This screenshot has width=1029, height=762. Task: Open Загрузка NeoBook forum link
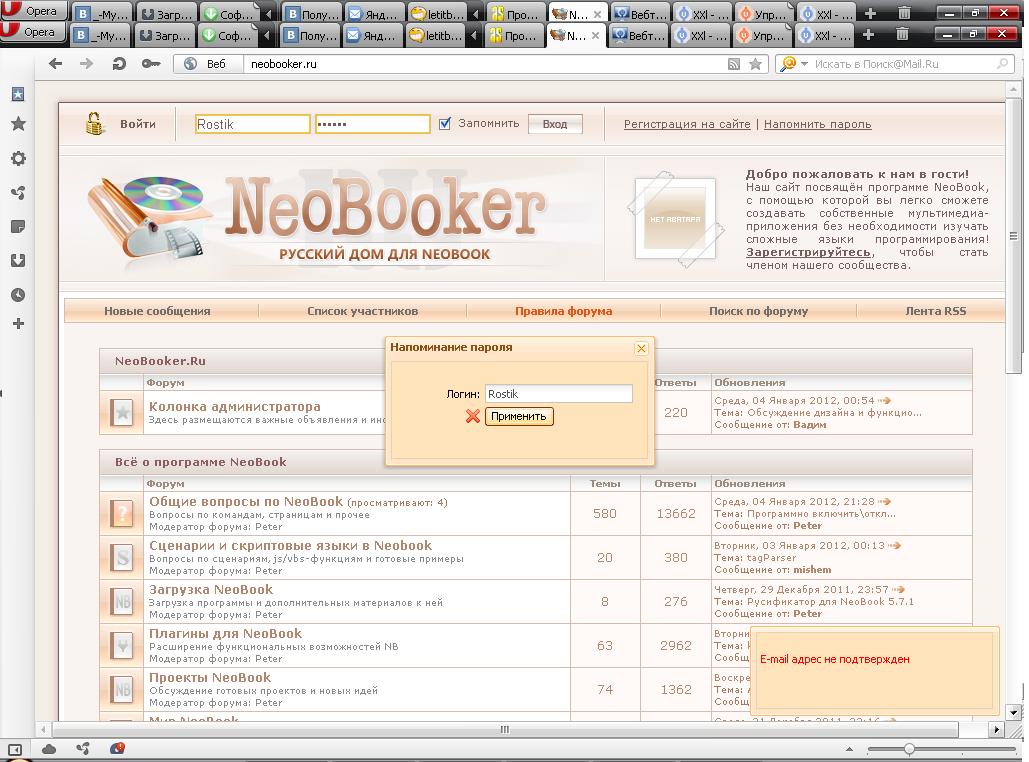click(211, 589)
